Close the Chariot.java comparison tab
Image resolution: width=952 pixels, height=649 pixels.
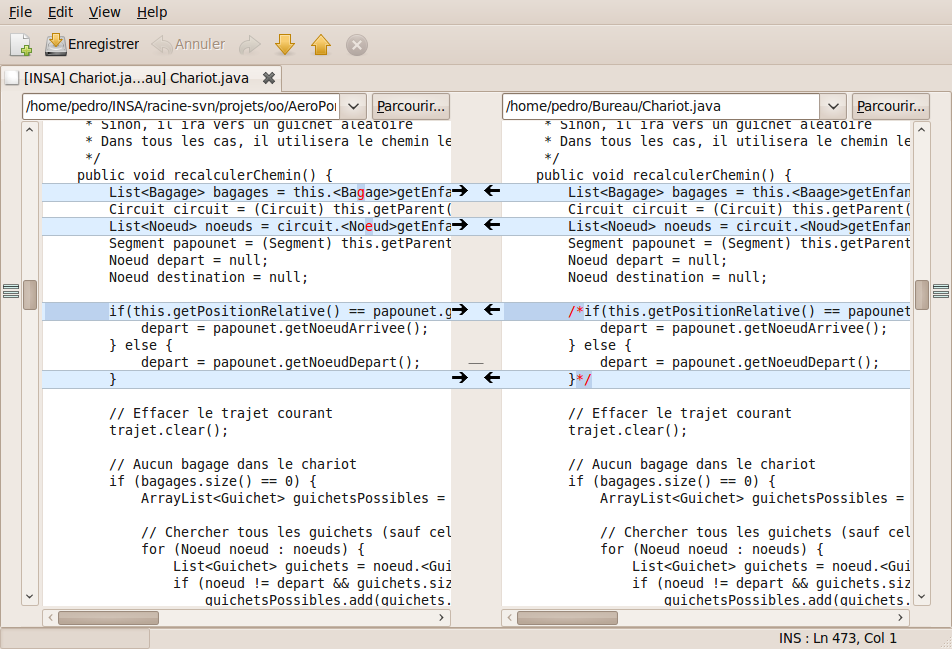[268, 78]
